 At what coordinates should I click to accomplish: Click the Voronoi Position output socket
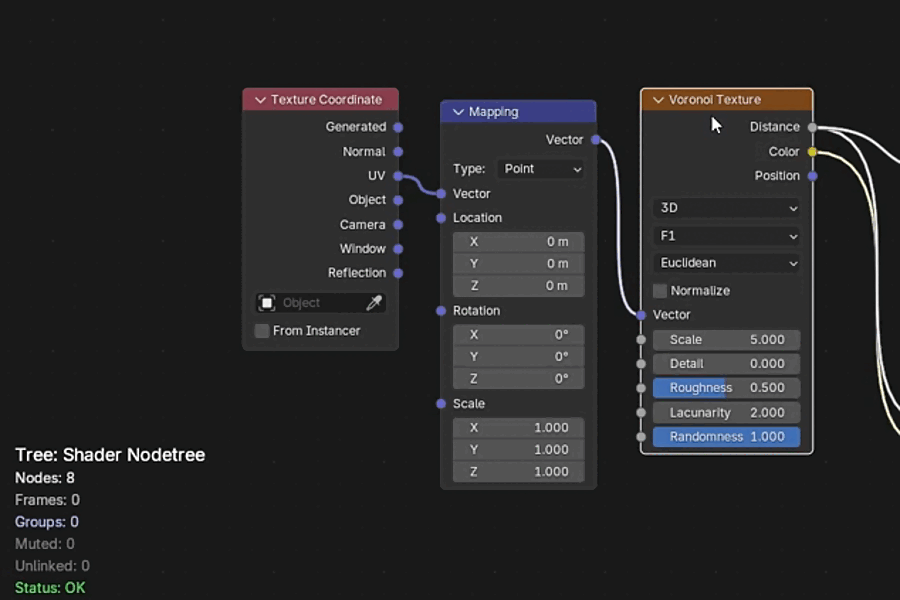(x=812, y=176)
